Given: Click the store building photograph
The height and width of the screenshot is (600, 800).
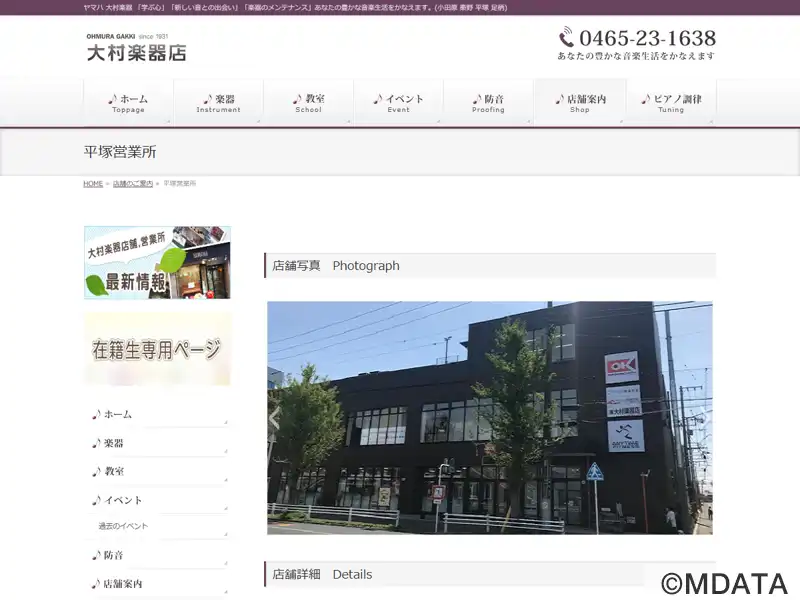Looking at the screenshot, I should point(490,418).
